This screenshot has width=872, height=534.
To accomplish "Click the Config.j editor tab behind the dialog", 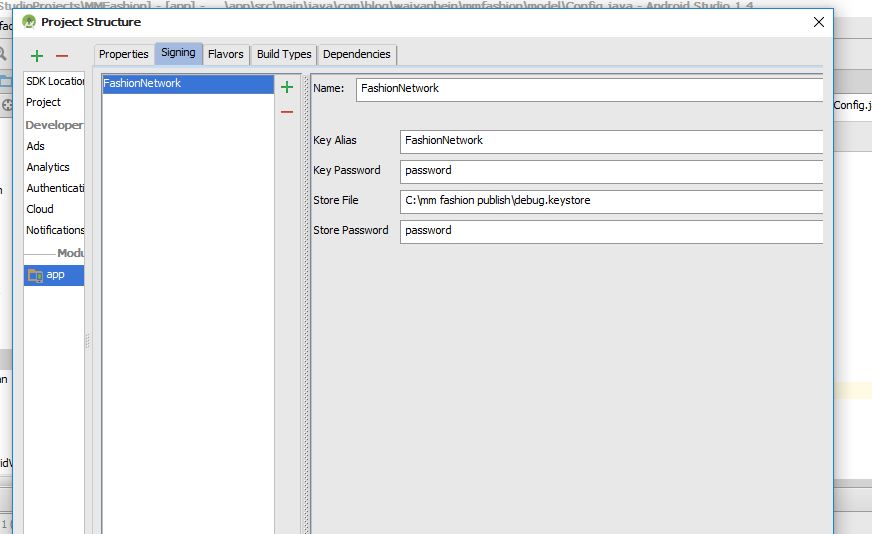I will (x=852, y=105).
